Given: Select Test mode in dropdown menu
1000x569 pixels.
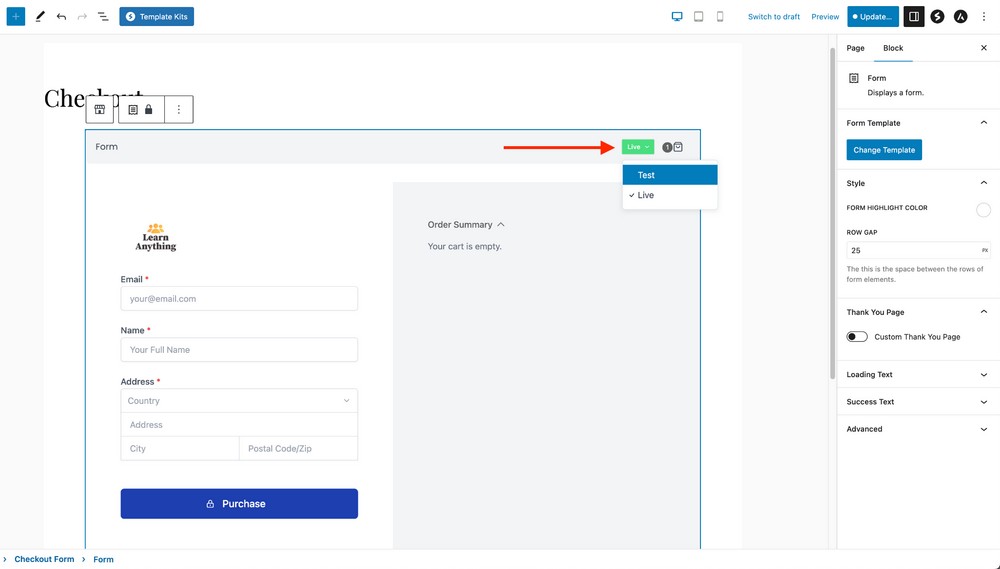Looking at the screenshot, I should point(670,175).
